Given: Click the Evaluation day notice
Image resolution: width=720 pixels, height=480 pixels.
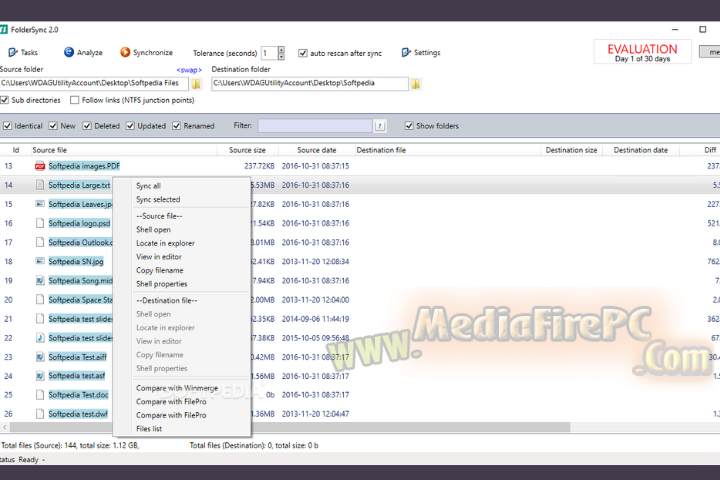Looking at the screenshot, I should tap(642, 52).
